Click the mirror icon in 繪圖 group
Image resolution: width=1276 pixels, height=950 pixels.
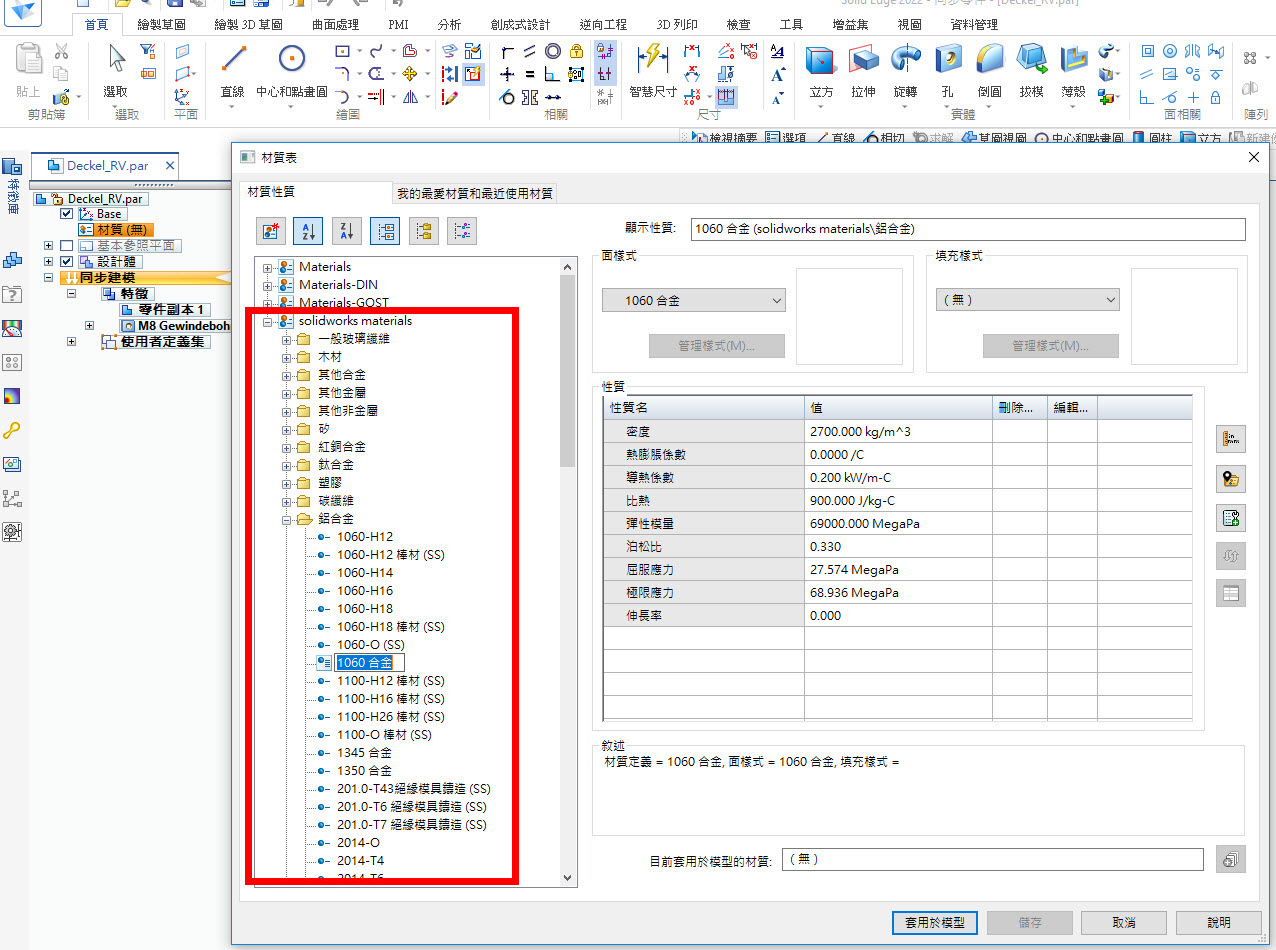point(410,97)
